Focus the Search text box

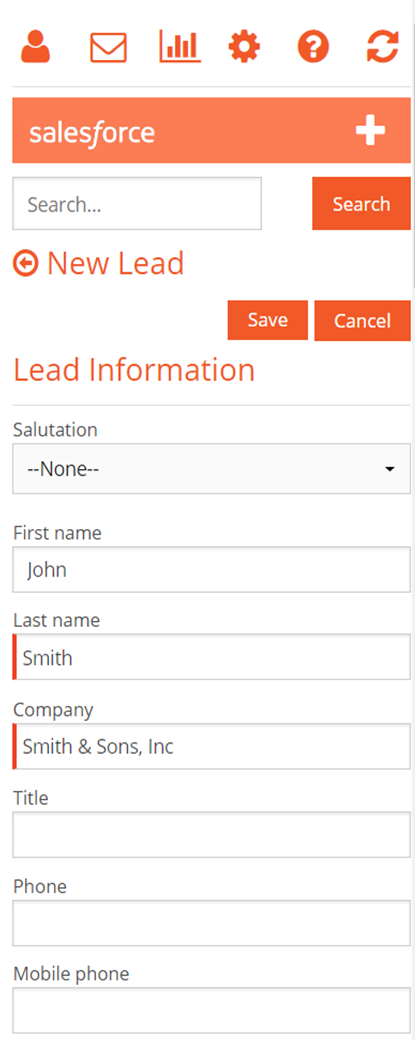(137, 204)
